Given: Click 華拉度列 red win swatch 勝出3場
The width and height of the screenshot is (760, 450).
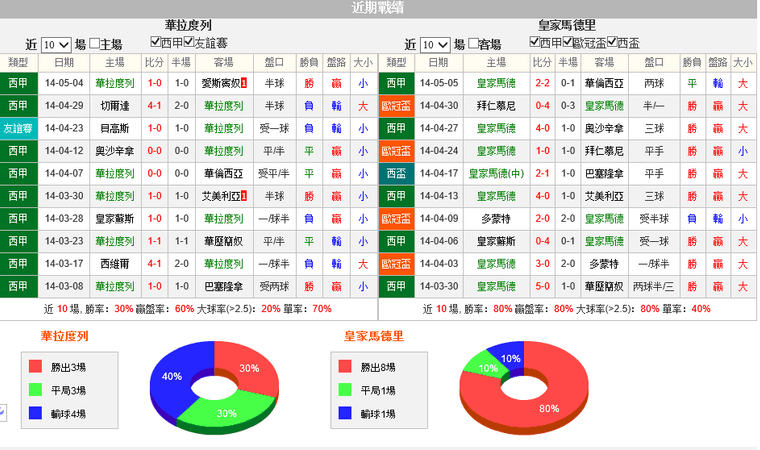Looking at the screenshot, I should [x=35, y=367].
